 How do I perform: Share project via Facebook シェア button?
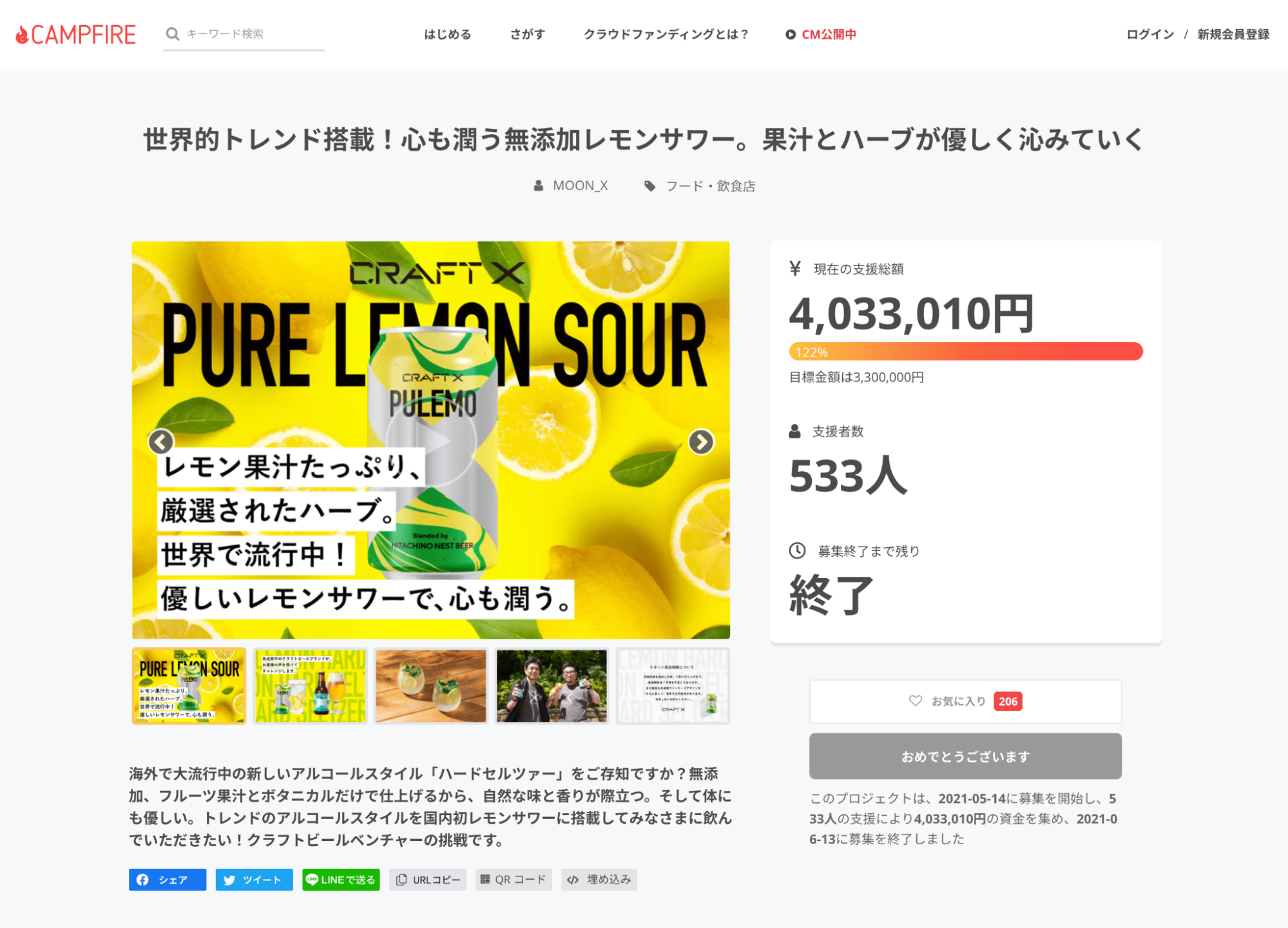[x=168, y=880]
